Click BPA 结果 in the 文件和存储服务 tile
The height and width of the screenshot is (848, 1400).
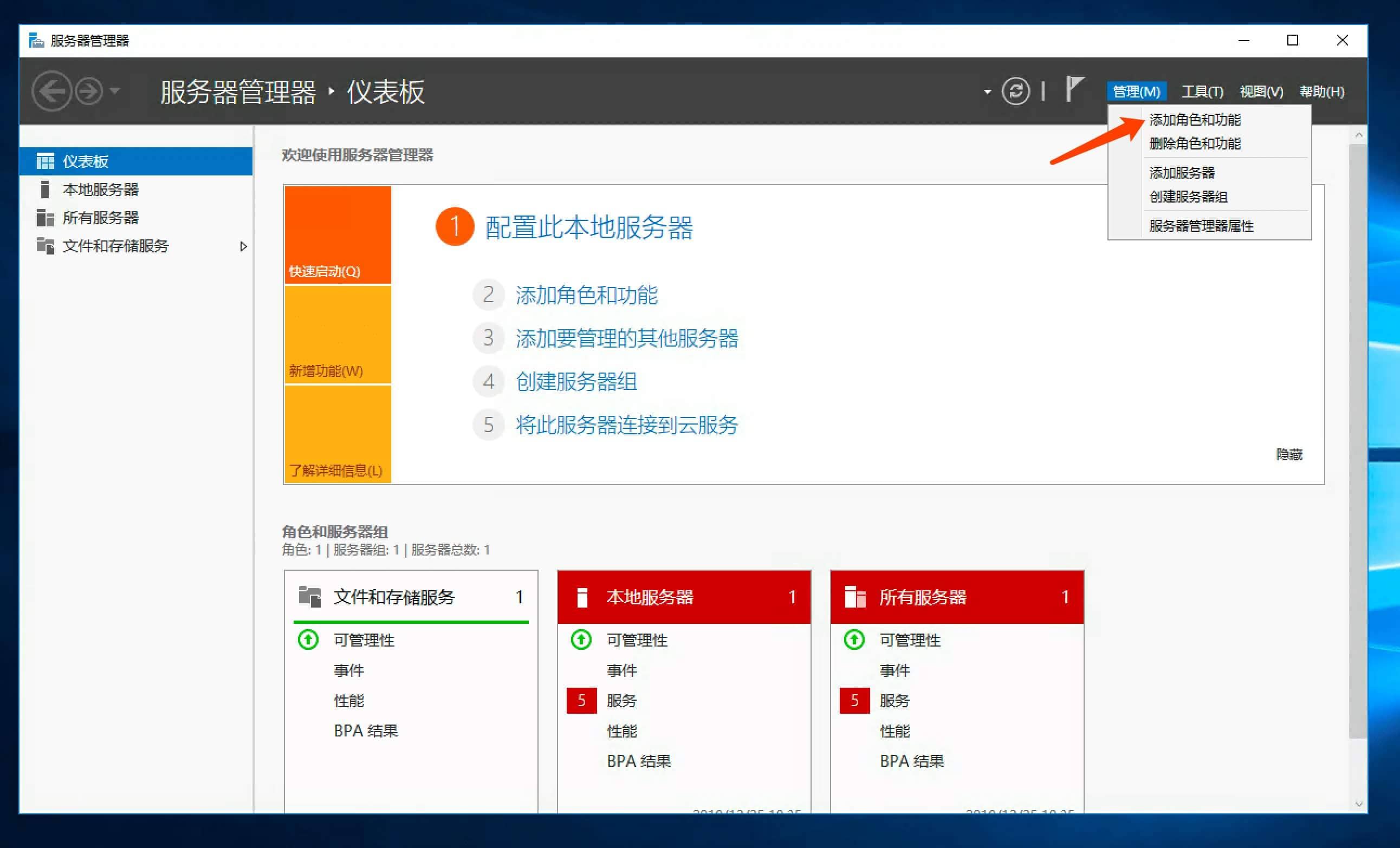coord(366,731)
